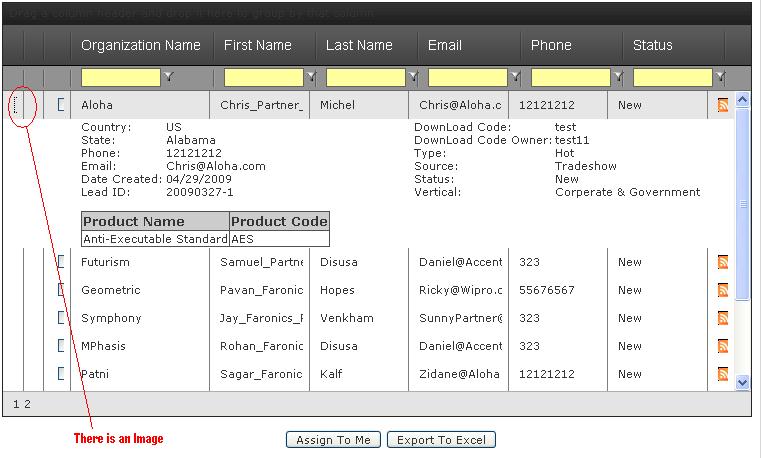This screenshot has height=458, width=761.
Task: Click the Lead ID value 20090327-1
Action: [199, 192]
